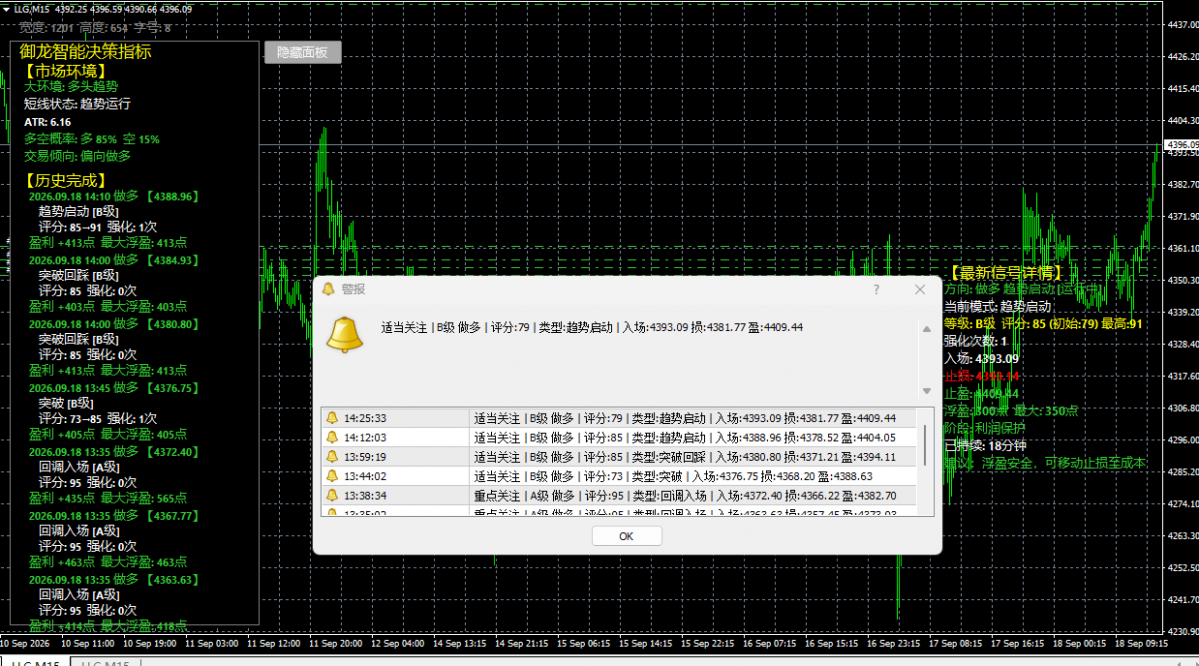Click the up arrow of alert message scrollbar
This screenshot has height=666, width=1199.
pyautogui.click(x=926, y=330)
